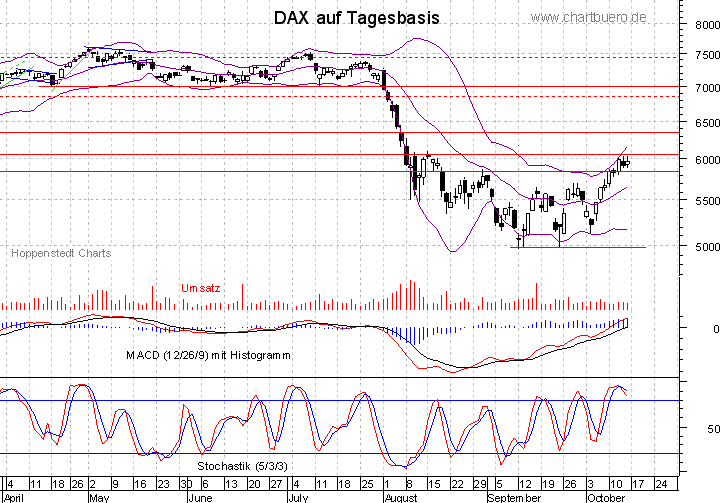The height and width of the screenshot is (503, 723).
Task: Select the date tick labeled 25
Action: tap(367, 485)
